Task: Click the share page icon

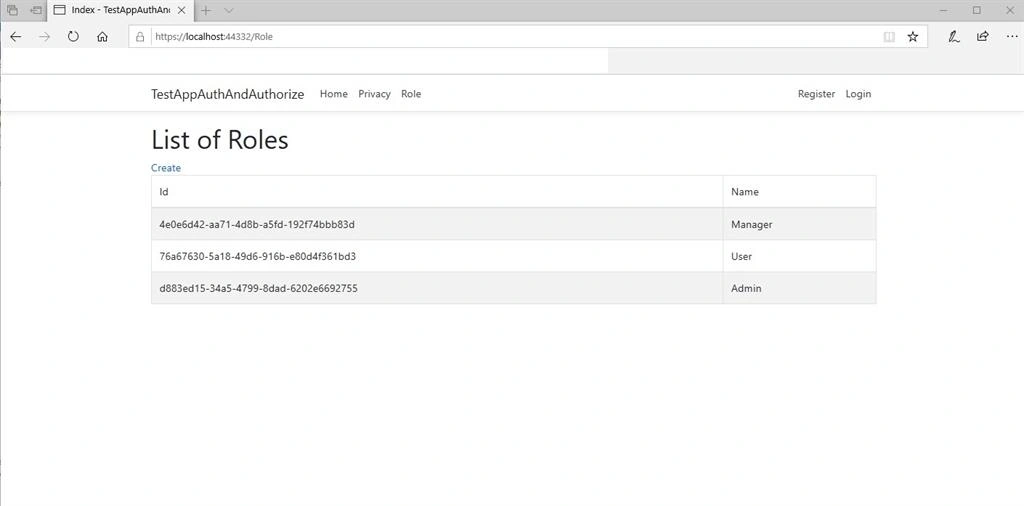Action: (982, 37)
